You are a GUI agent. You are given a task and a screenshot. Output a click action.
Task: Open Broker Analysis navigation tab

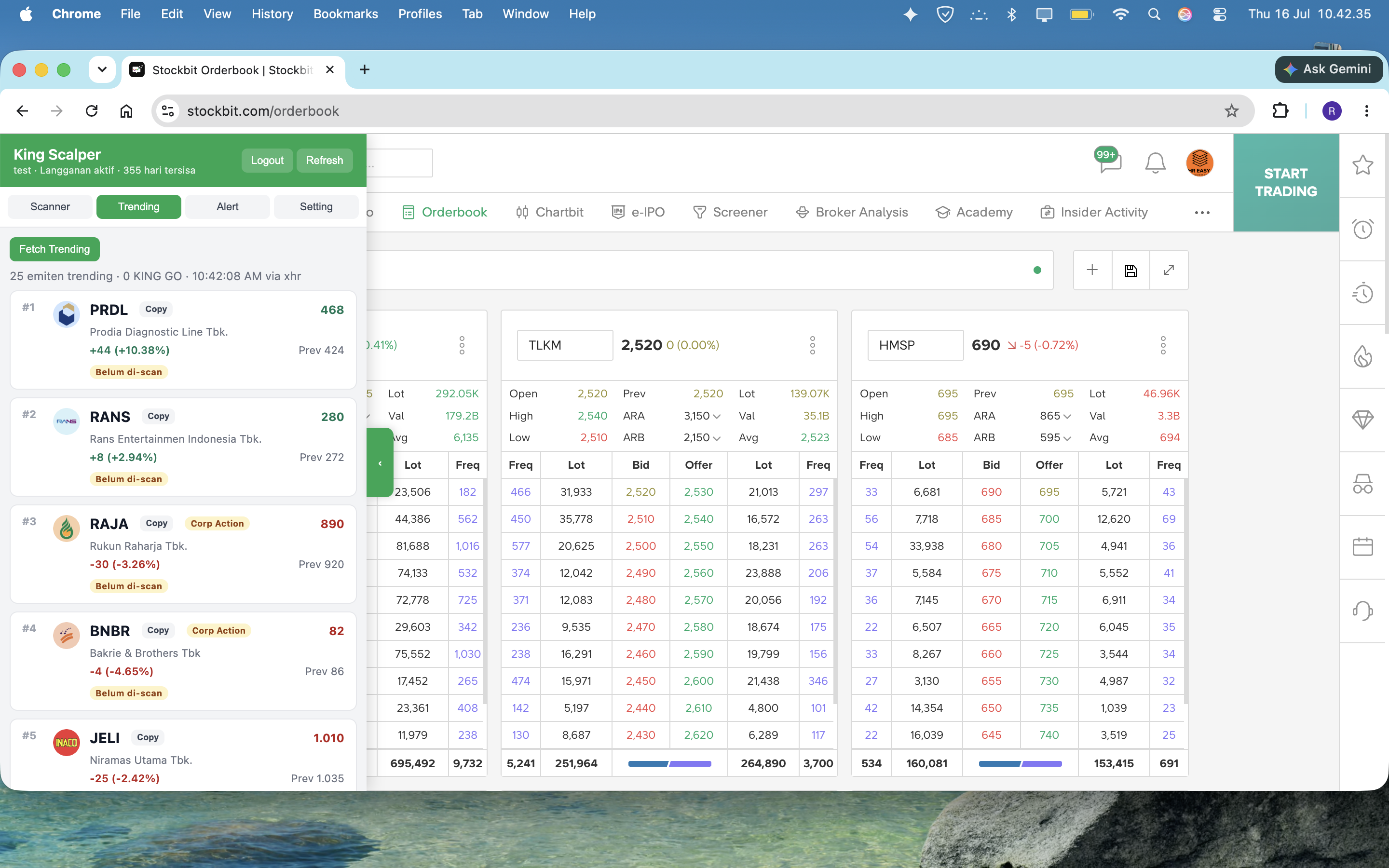point(852,212)
